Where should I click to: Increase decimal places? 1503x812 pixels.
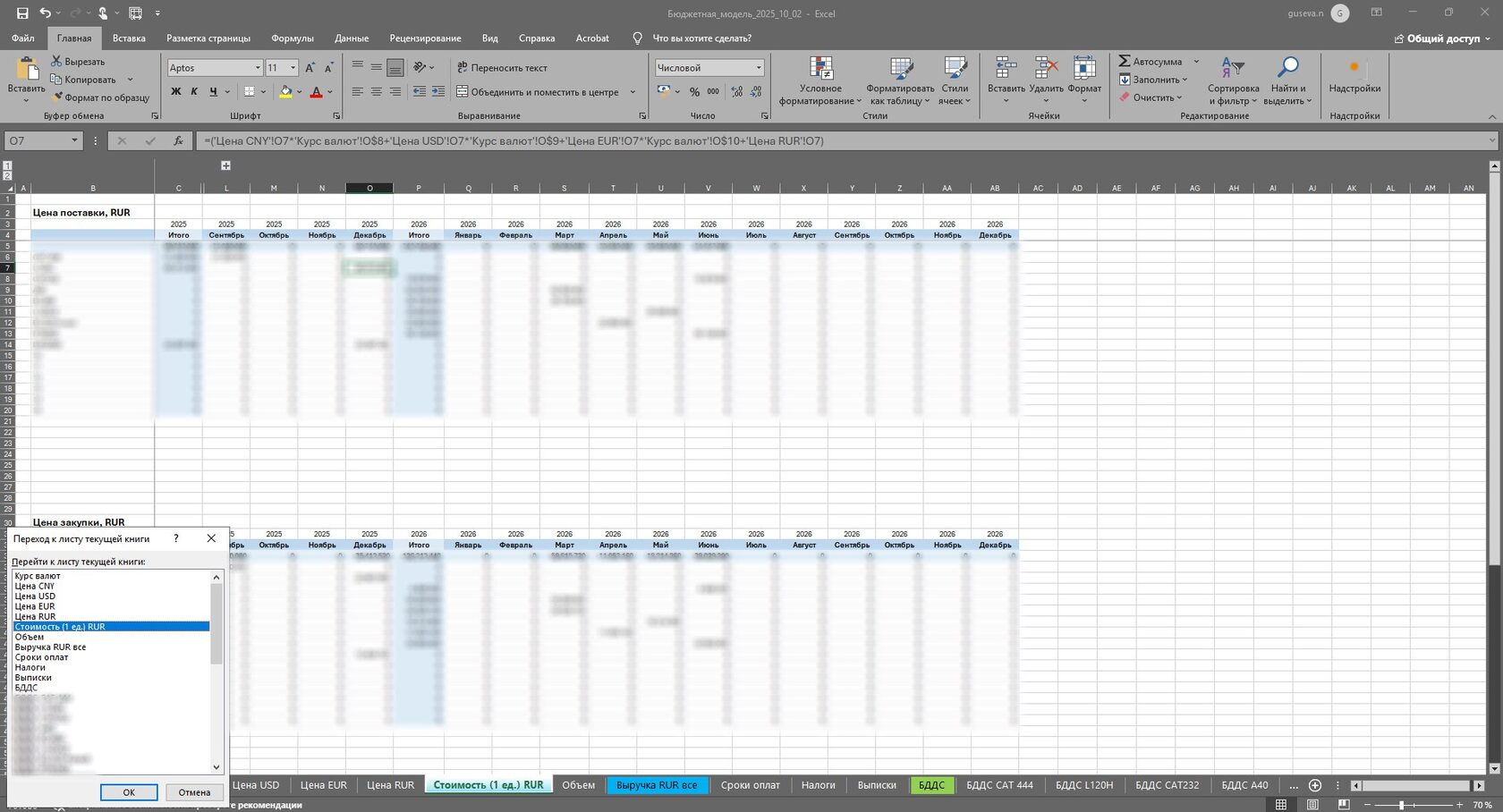pos(737,91)
